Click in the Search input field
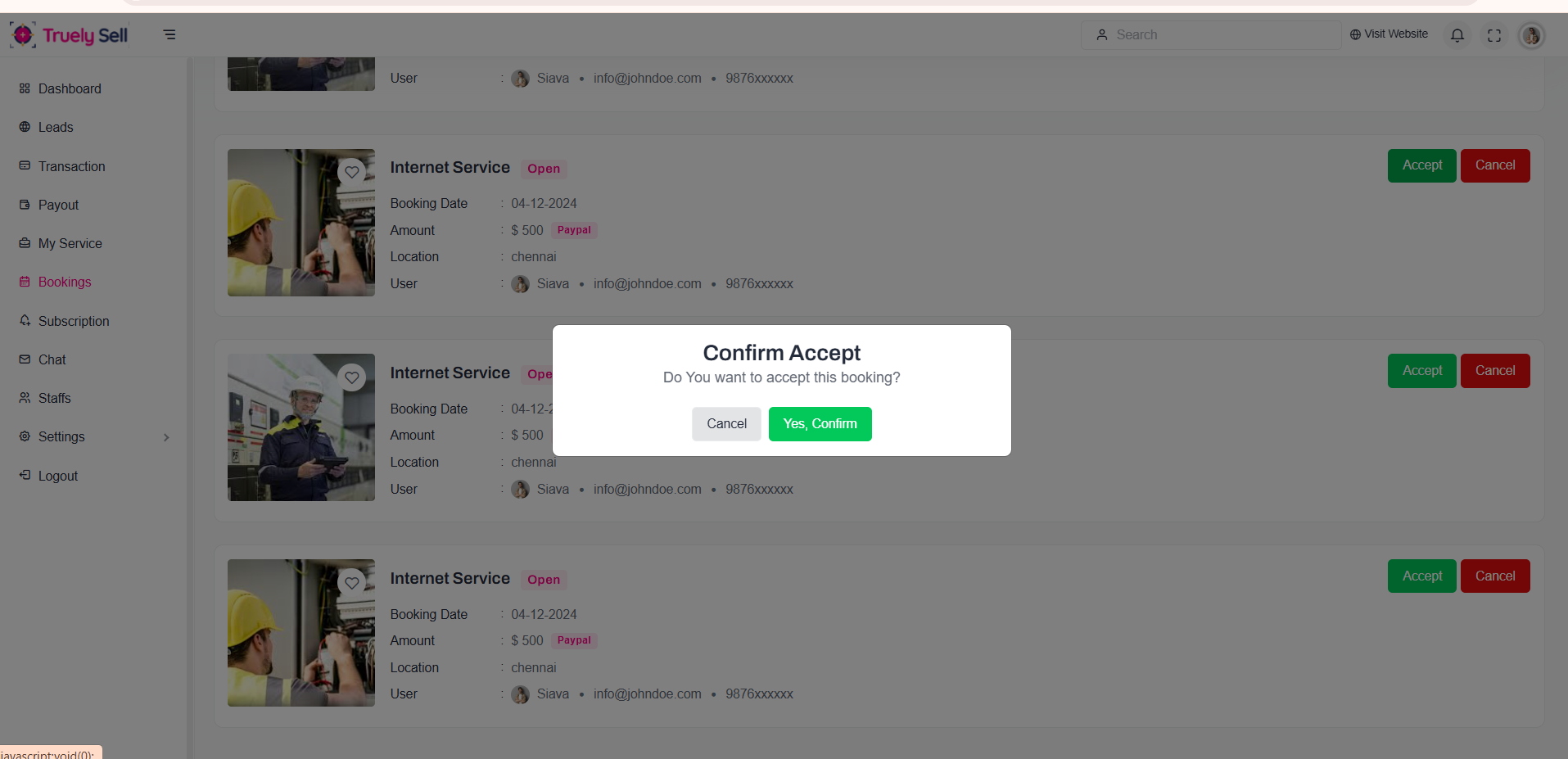 (x=1220, y=35)
